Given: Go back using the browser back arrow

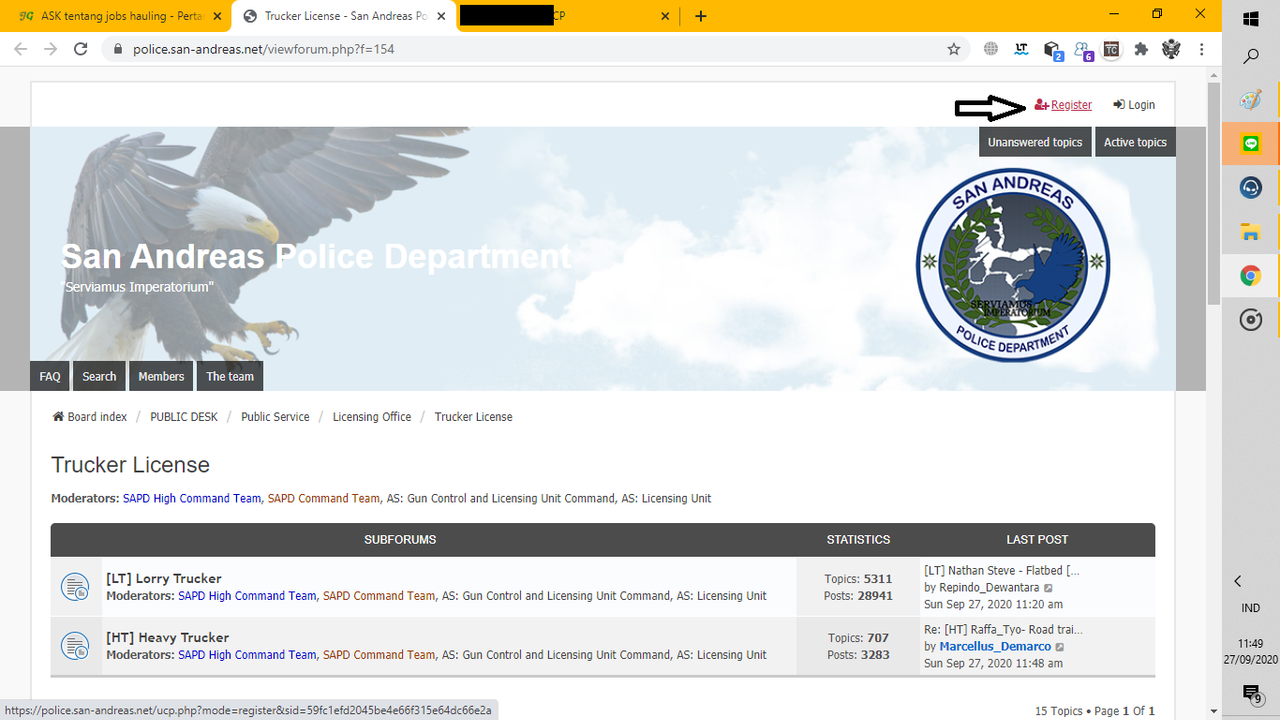Looking at the screenshot, I should (x=21, y=49).
